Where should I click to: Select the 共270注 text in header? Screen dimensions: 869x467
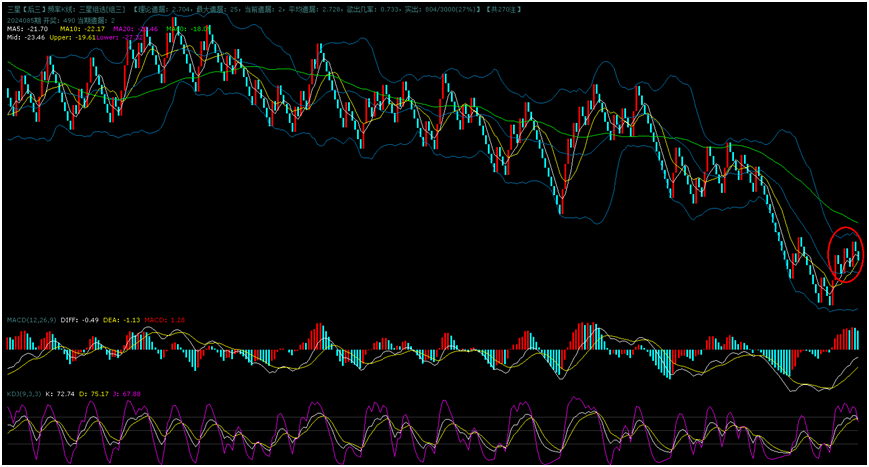click(x=502, y=9)
